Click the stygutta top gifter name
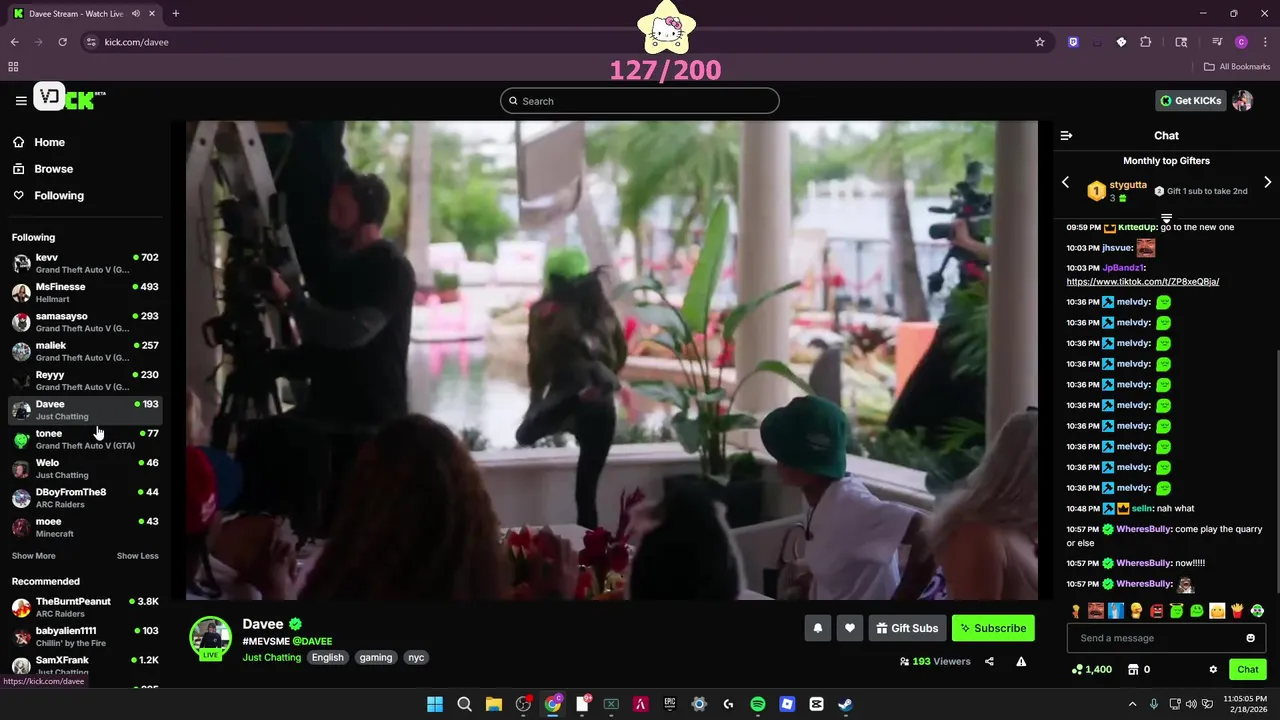The width and height of the screenshot is (1280, 720). pyautogui.click(x=1128, y=185)
